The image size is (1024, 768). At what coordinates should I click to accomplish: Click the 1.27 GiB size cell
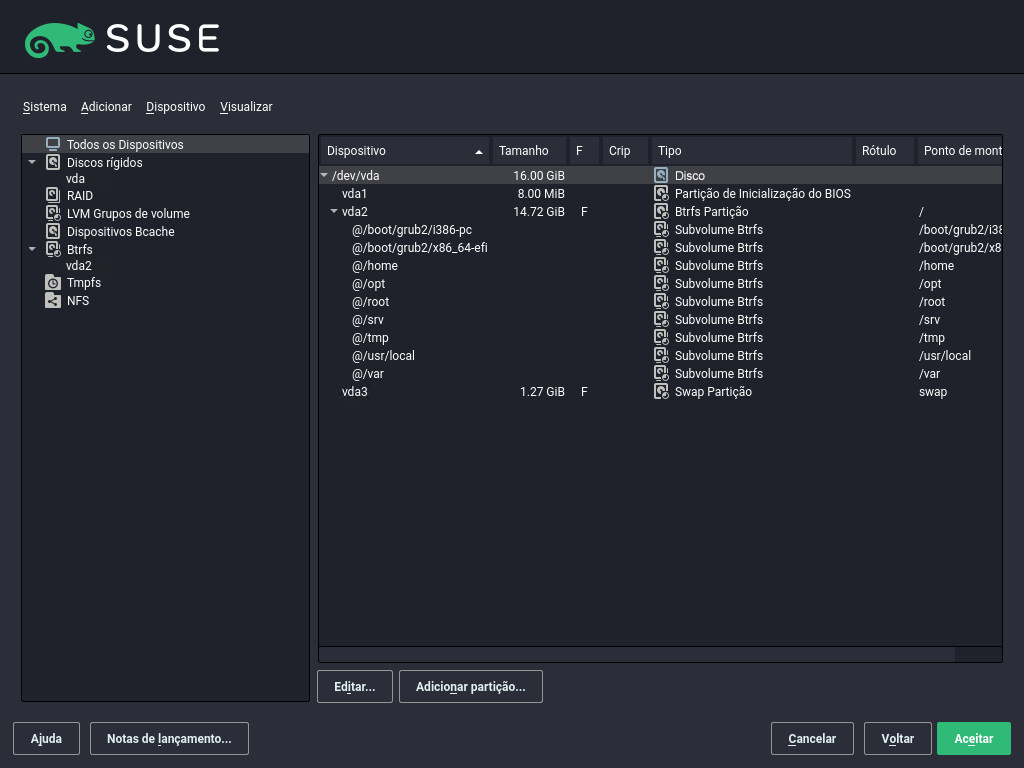(542, 391)
